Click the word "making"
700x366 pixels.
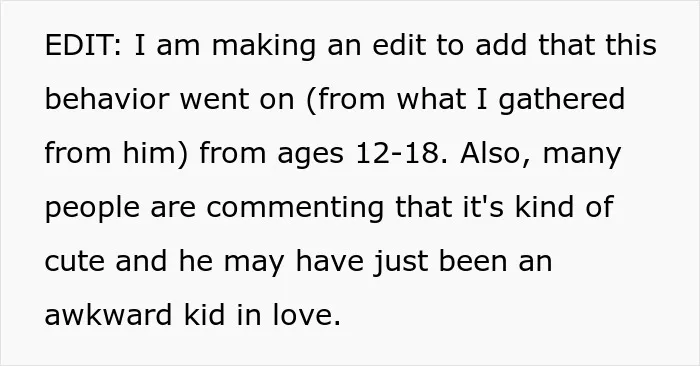263,47
